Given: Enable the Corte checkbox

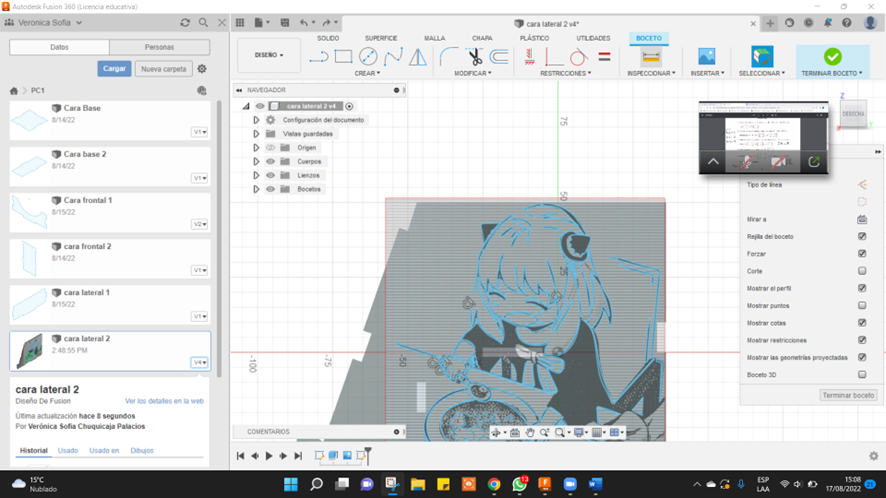Looking at the screenshot, I should (x=862, y=271).
